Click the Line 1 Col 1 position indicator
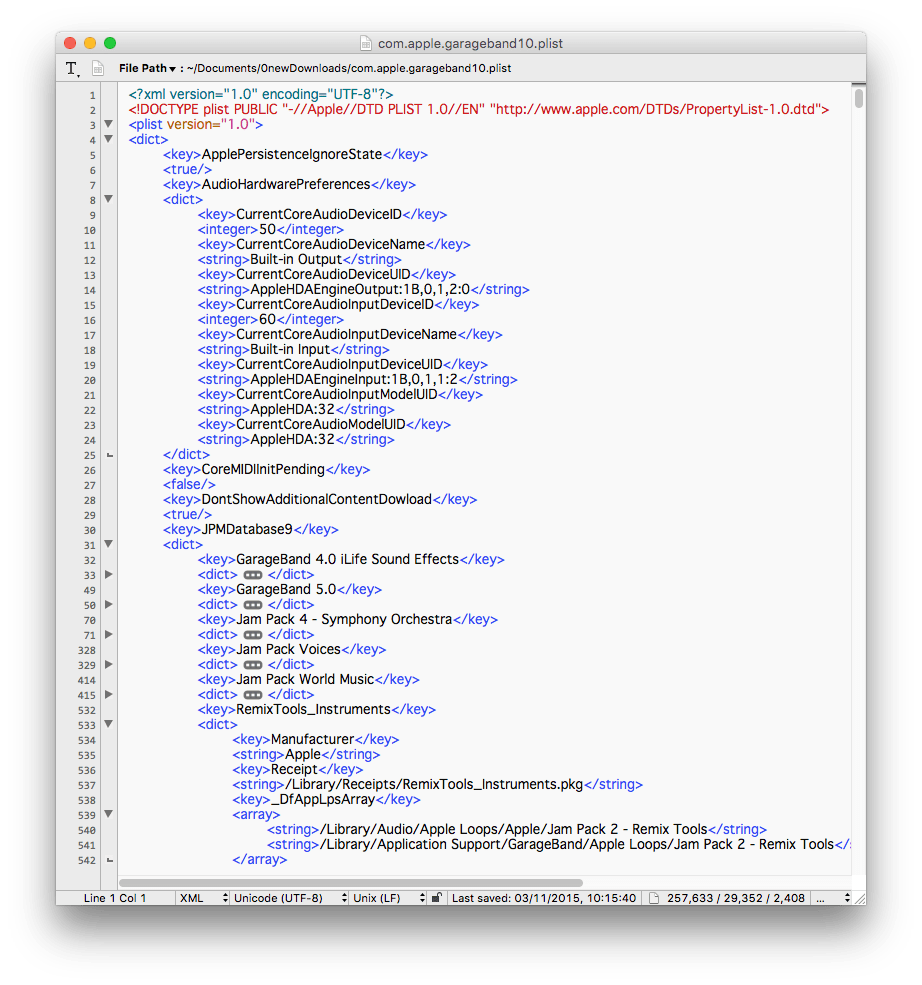Image resolution: width=922 pixels, height=985 pixels. tap(115, 898)
